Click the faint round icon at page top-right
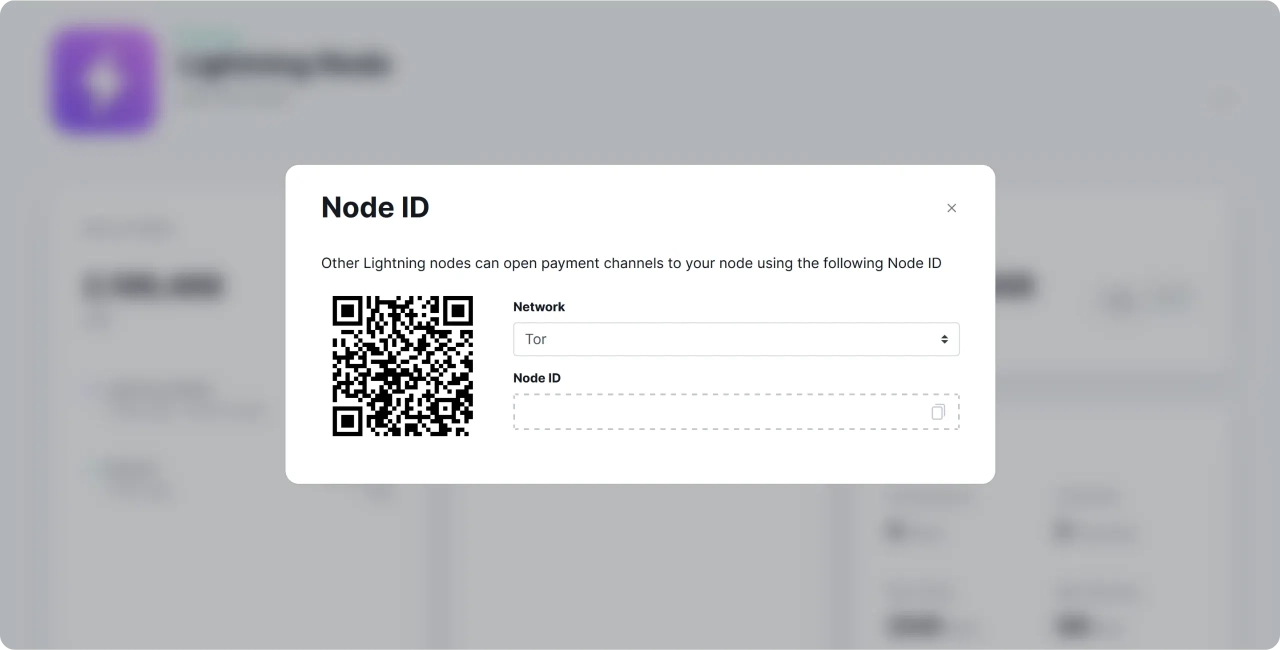 pos(1224,98)
